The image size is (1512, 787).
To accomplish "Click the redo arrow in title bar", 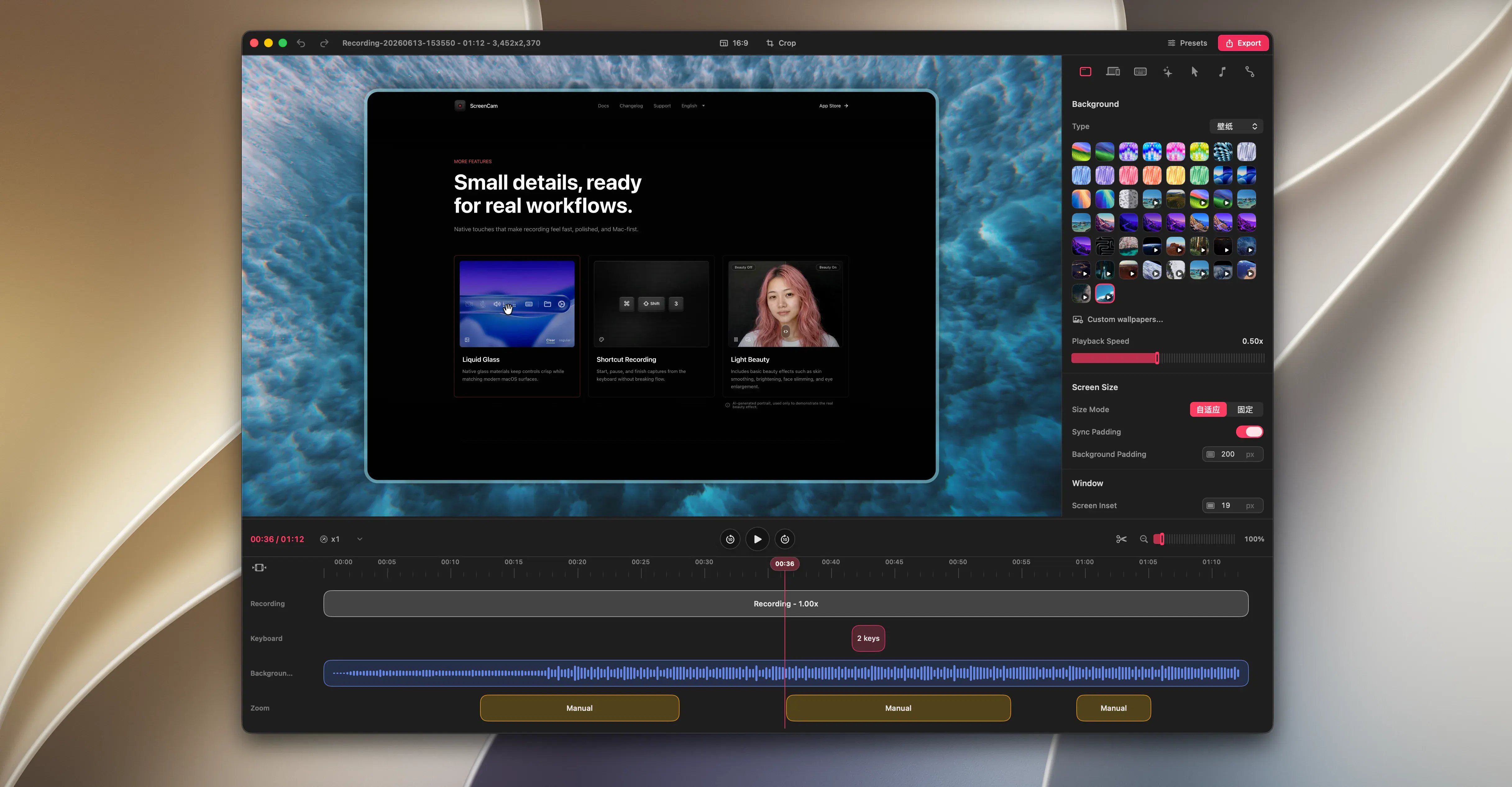I will tap(324, 43).
